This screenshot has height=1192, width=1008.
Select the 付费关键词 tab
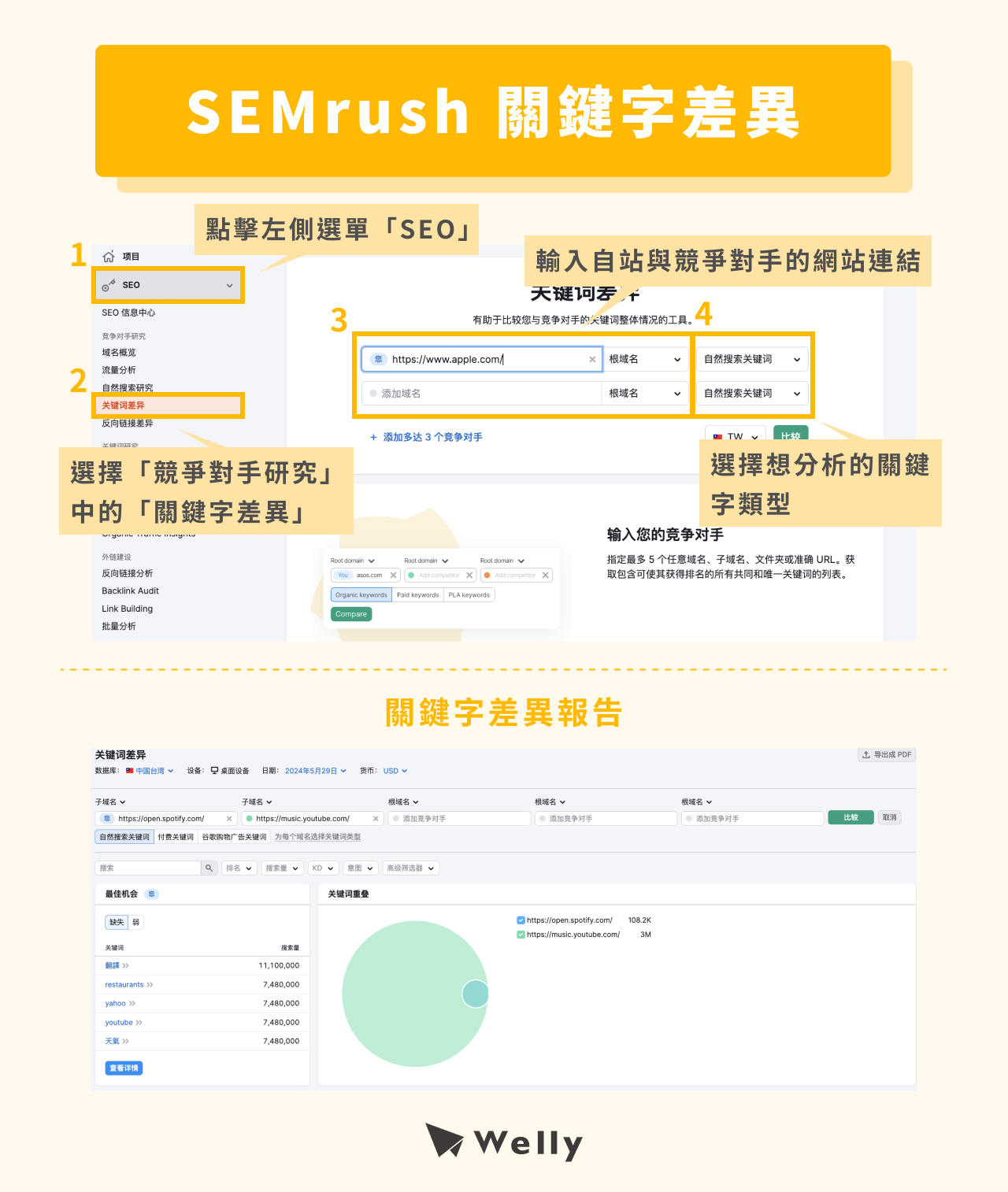(176, 837)
